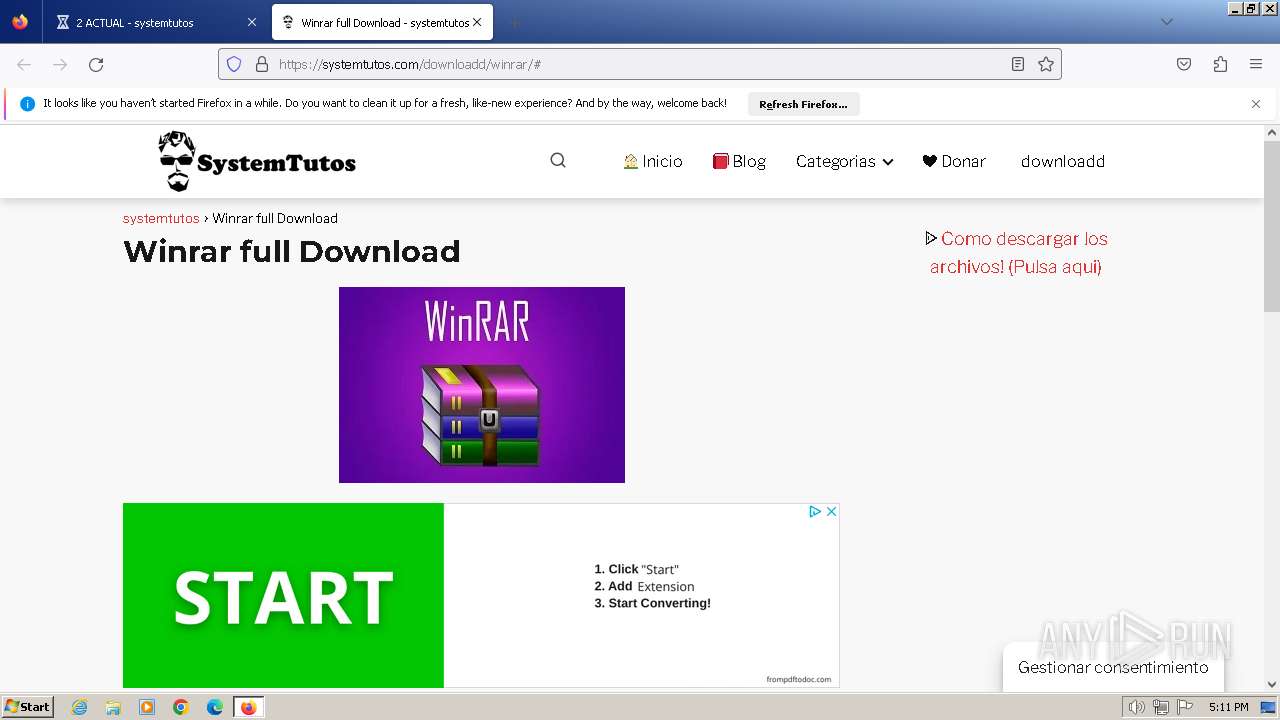
Task: Close the ad with its X icon
Action: click(831, 511)
